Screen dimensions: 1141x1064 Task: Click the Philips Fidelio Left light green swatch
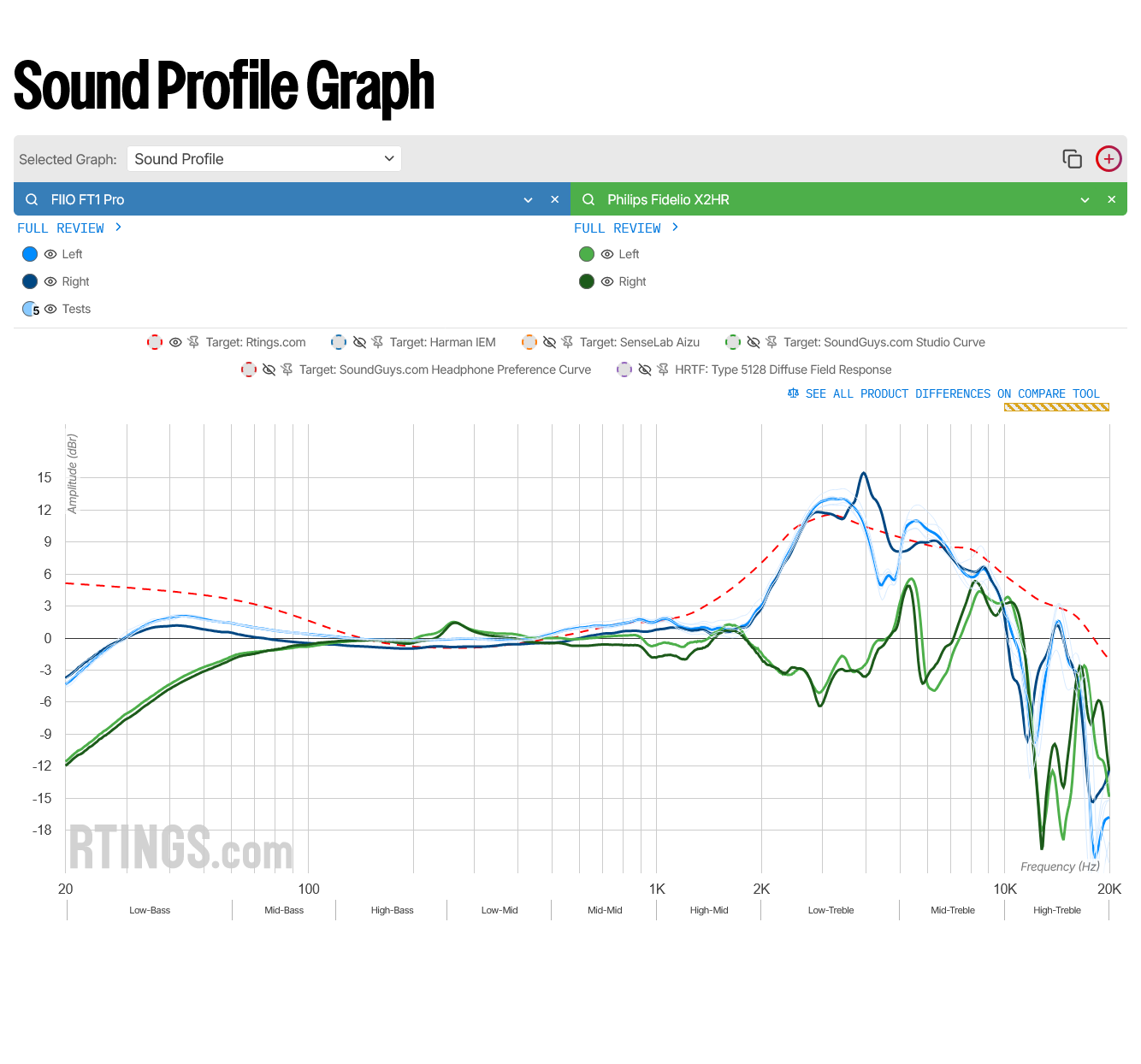pyautogui.click(x=587, y=254)
